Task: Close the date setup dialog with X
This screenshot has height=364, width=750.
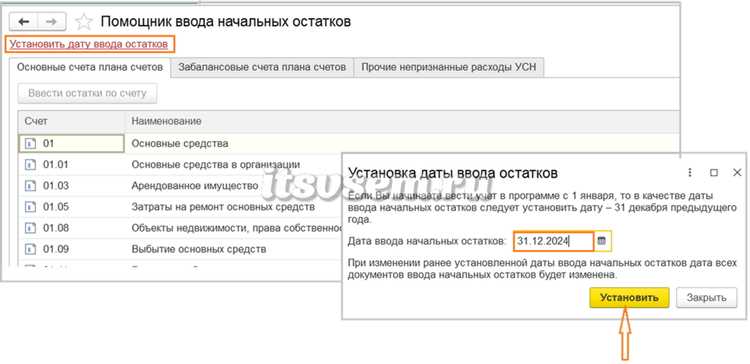Action: [x=737, y=173]
